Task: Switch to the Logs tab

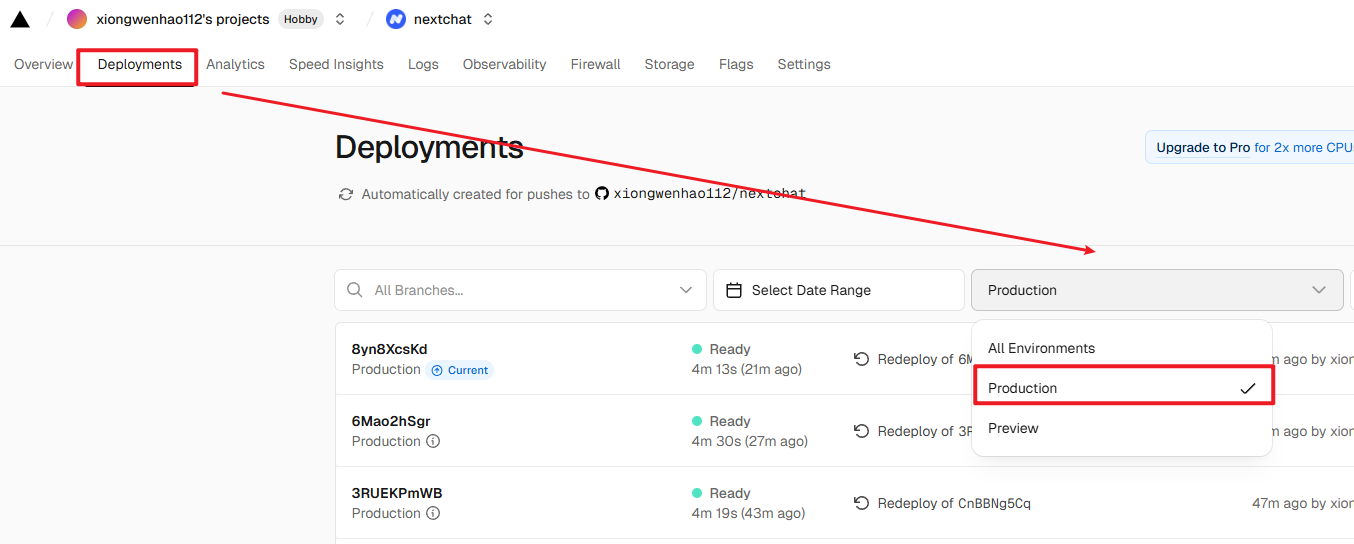Action: tap(423, 64)
